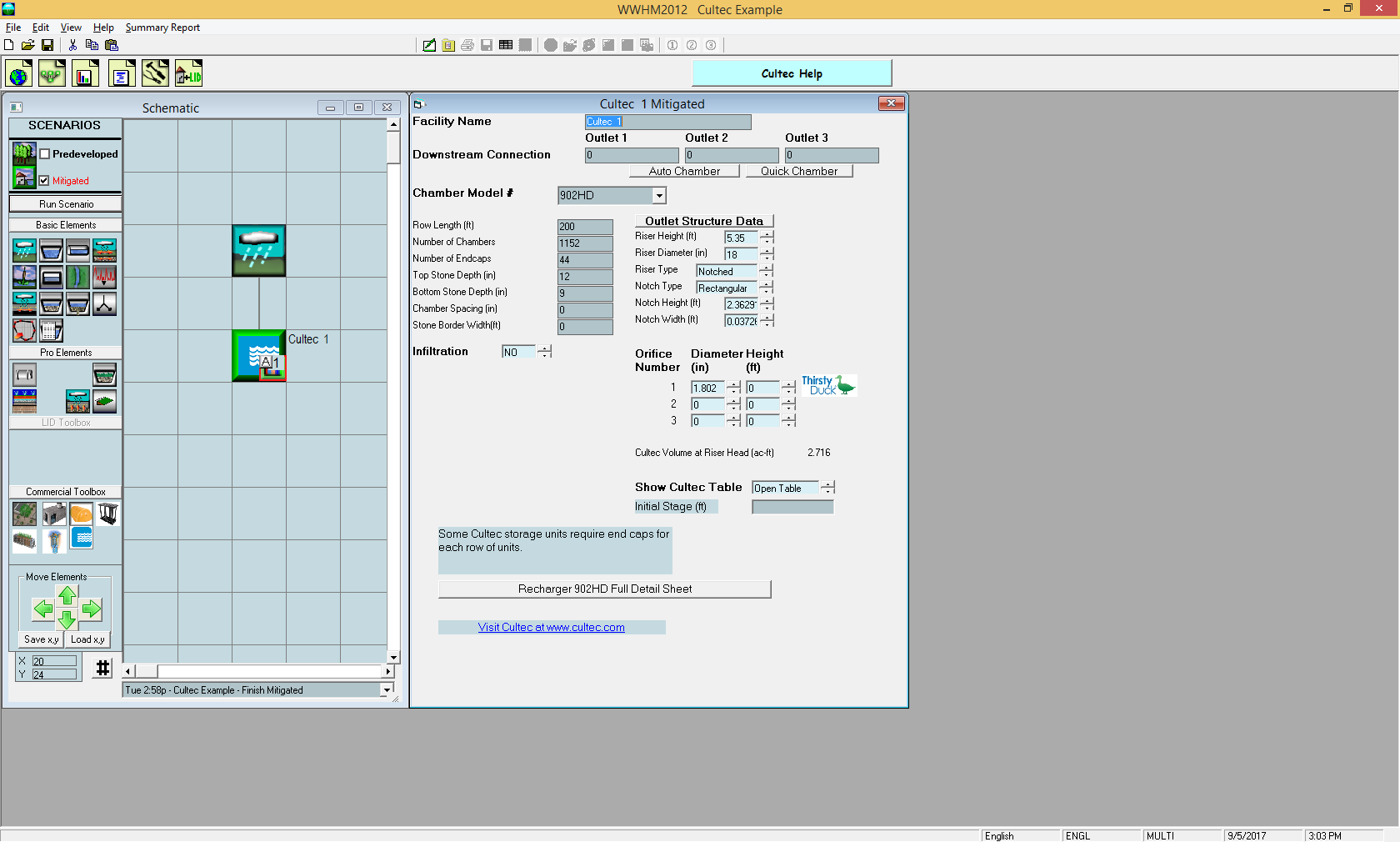Toggle the grid hash button
The height and width of the screenshot is (842, 1400).
(102, 668)
